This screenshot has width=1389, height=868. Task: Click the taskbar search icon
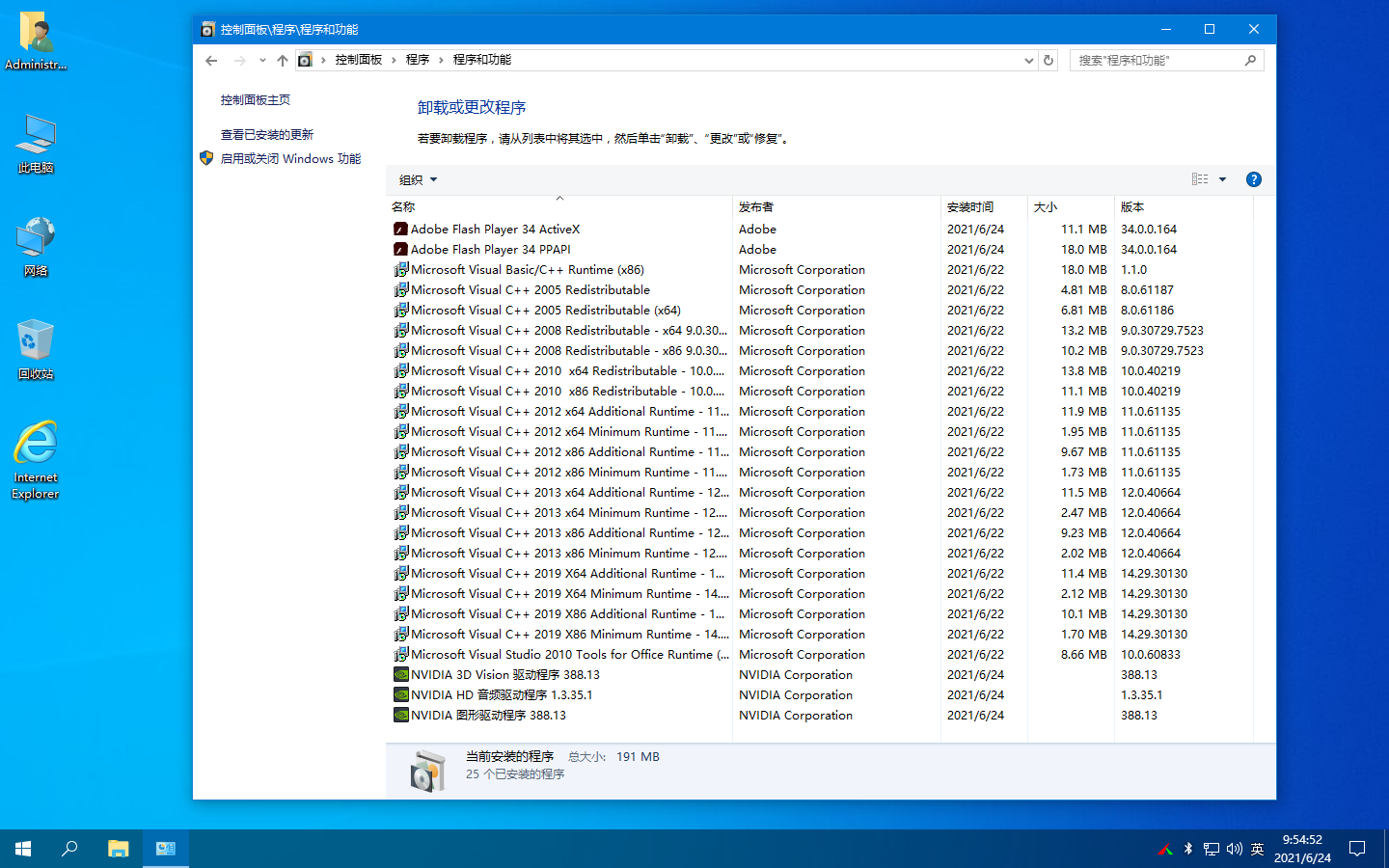pos(69,849)
